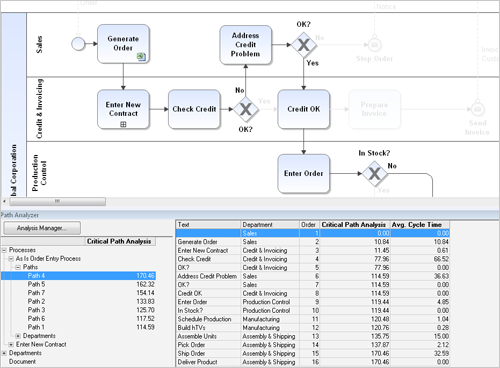This screenshot has height=368, width=500.
Task: Select the Schedule Production table row
Action: [313, 319]
